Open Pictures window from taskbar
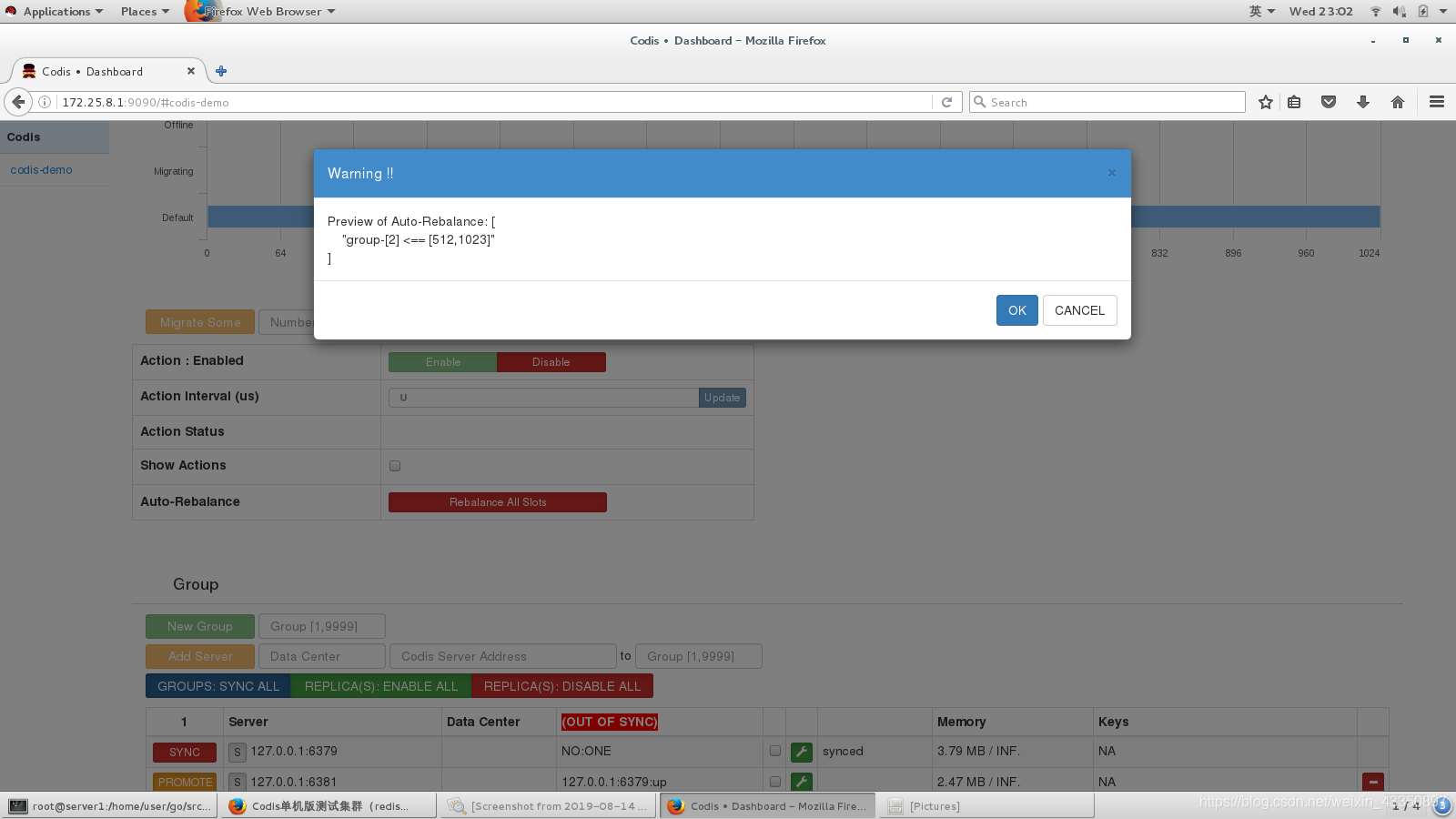This screenshot has height=819, width=1456. [986, 806]
